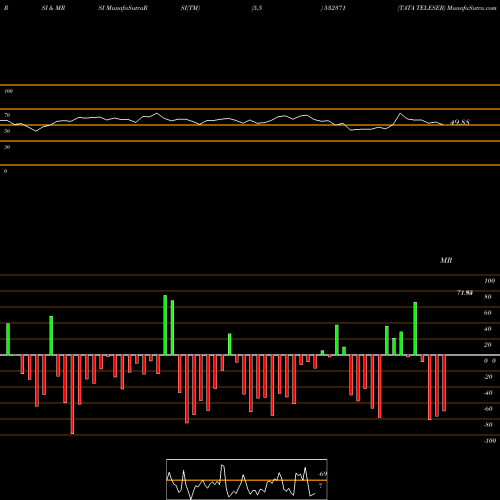Click the SI(TM) header text
Image resolution: width=500 pixels, height=500 pixels.
click(190, 8)
